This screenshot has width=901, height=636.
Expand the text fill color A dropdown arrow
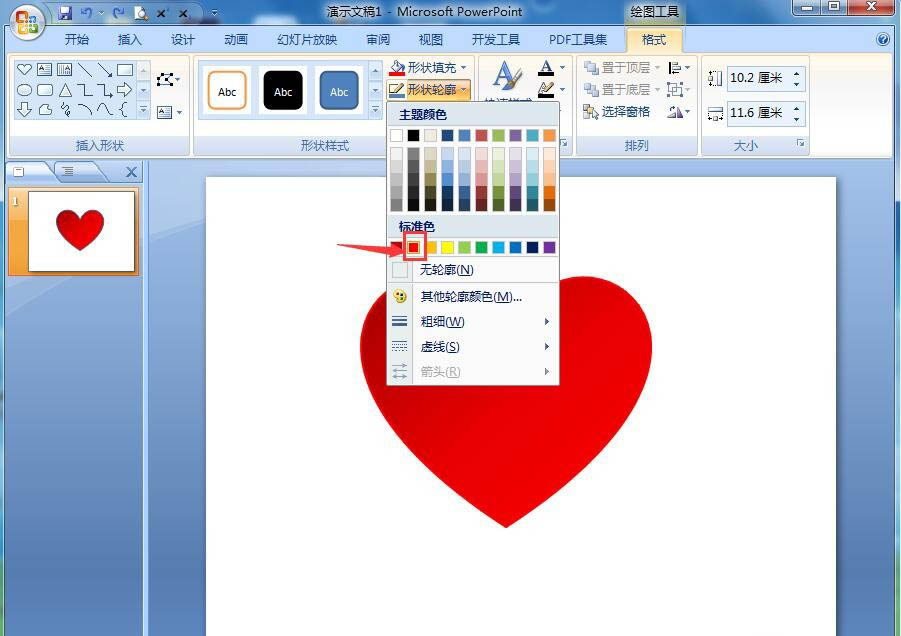[563, 68]
